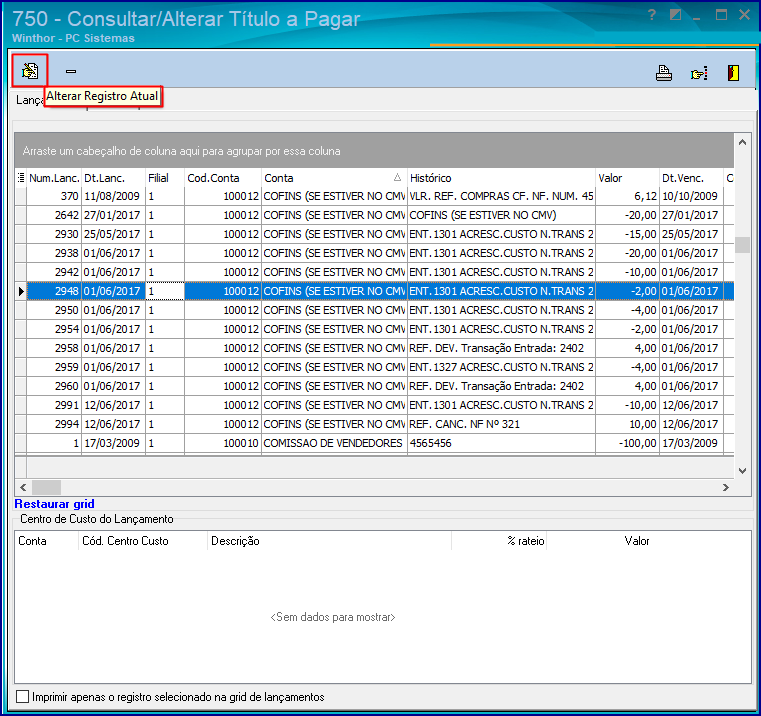Open the Lança tab
The height and width of the screenshot is (716, 761).
[29, 100]
